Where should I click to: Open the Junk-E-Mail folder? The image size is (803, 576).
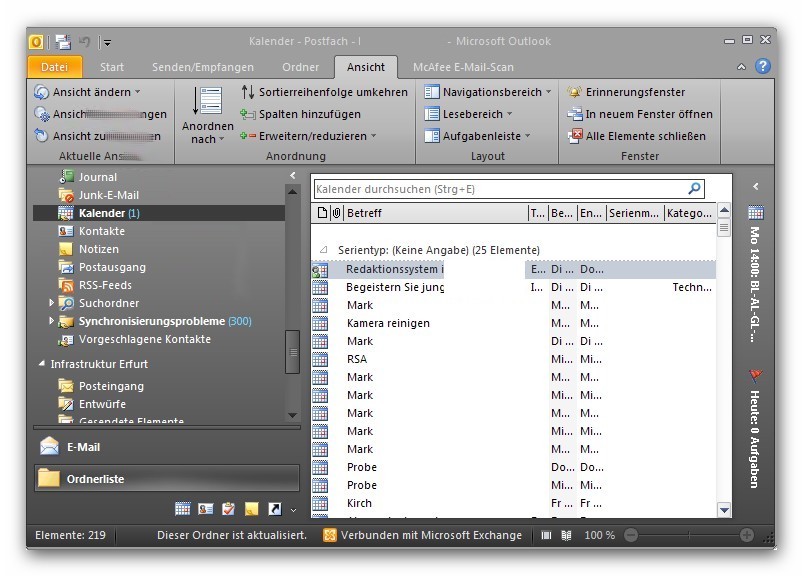click(x=108, y=195)
